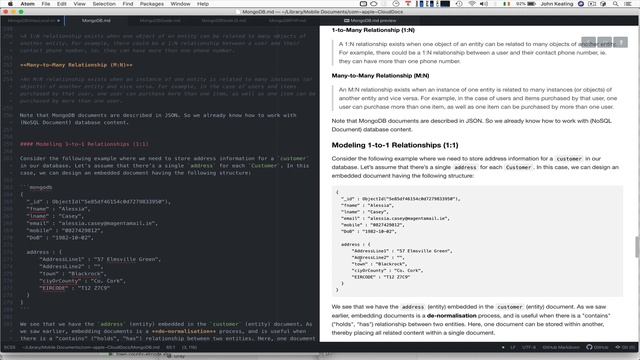Click the '**Many-to-Many Relationship (M:N)**' editor line
The height and width of the screenshot is (360, 640).
click(x=76, y=65)
